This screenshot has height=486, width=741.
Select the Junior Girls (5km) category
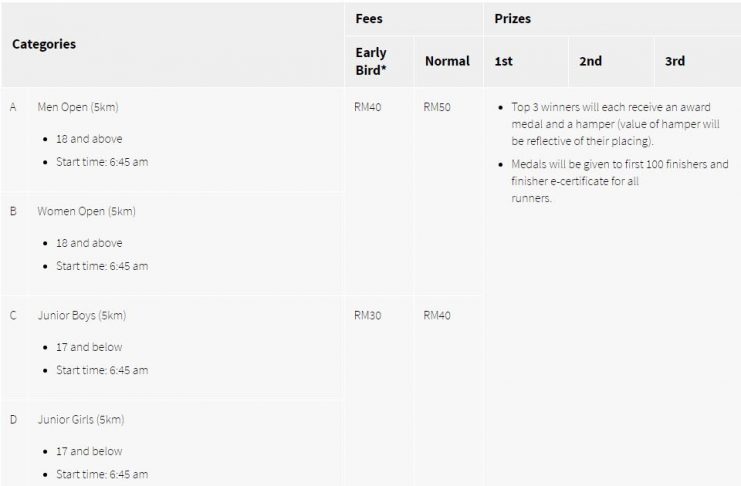point(81,419)
